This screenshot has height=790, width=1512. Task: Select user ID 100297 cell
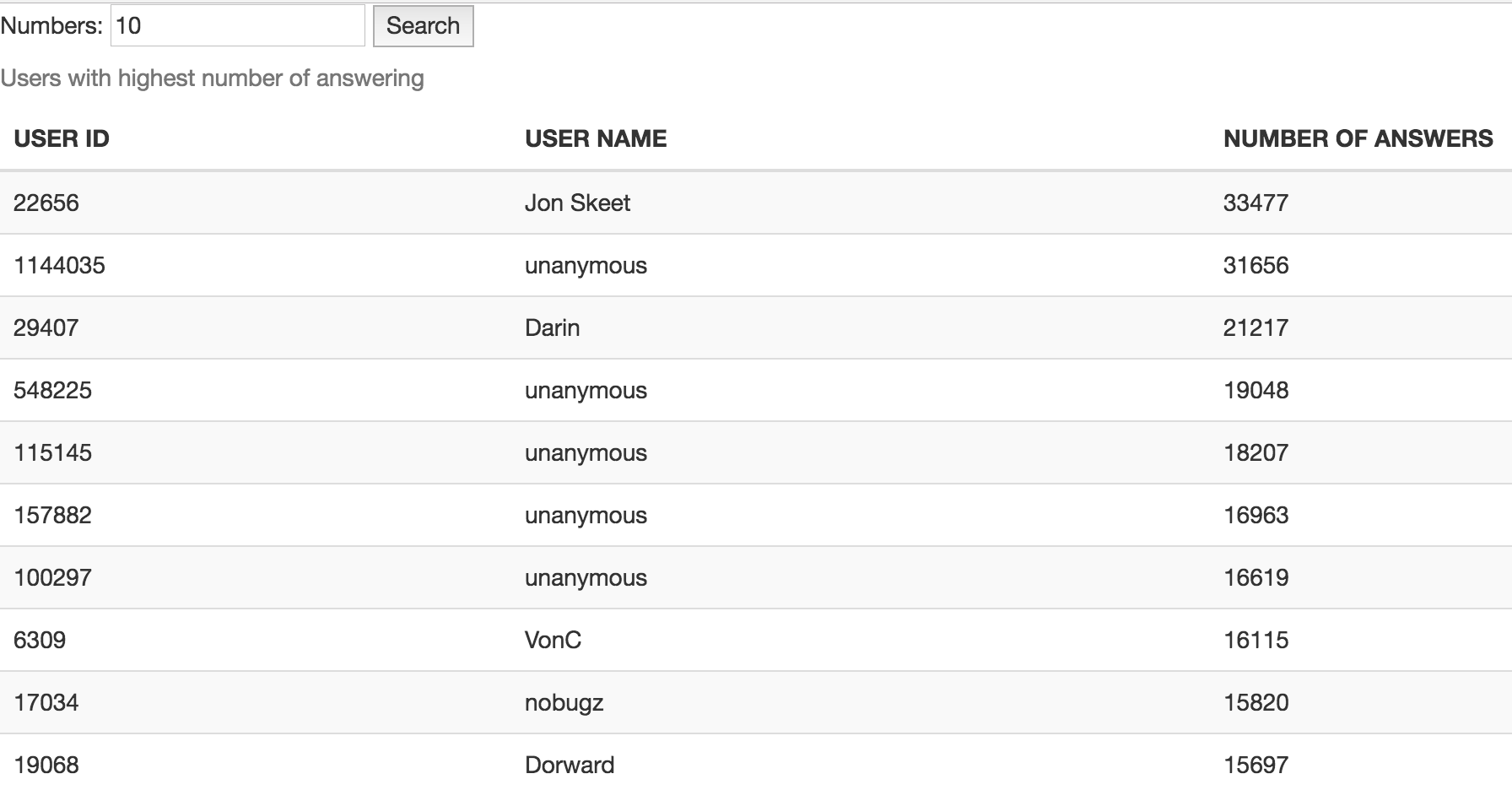(x=52, y=577)
